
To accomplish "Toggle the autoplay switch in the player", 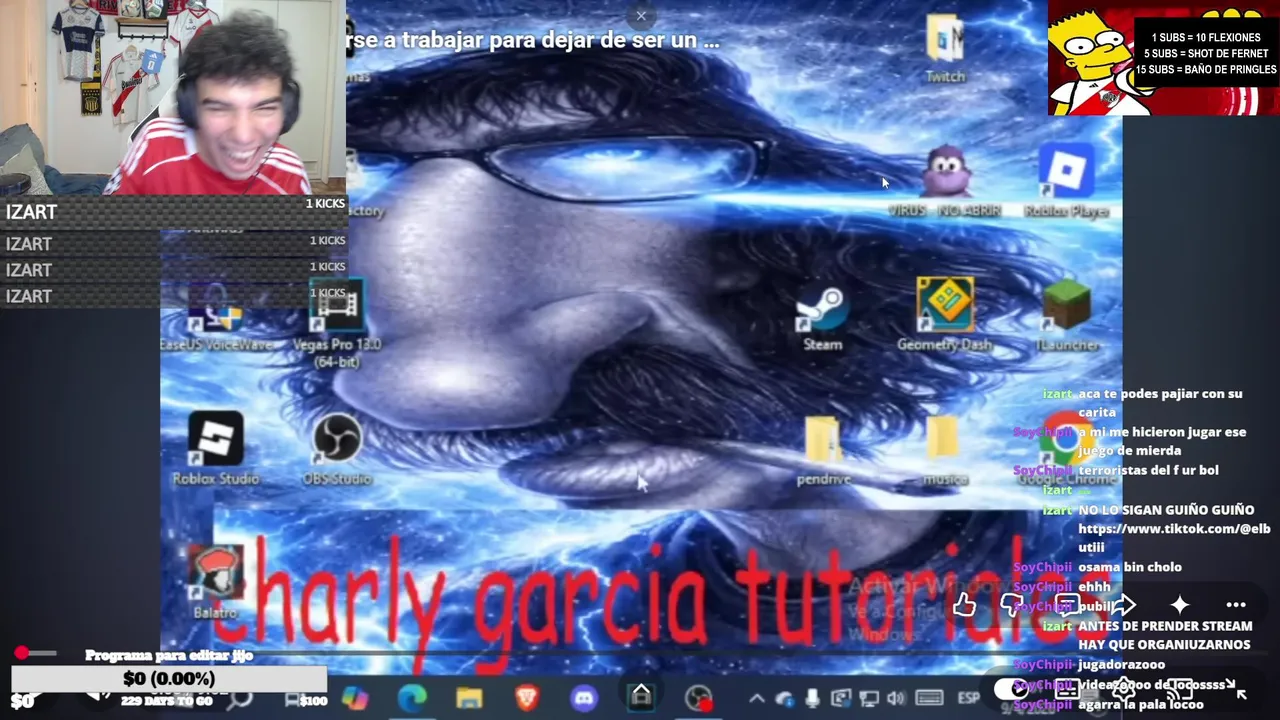I will tap(1012, 689).
